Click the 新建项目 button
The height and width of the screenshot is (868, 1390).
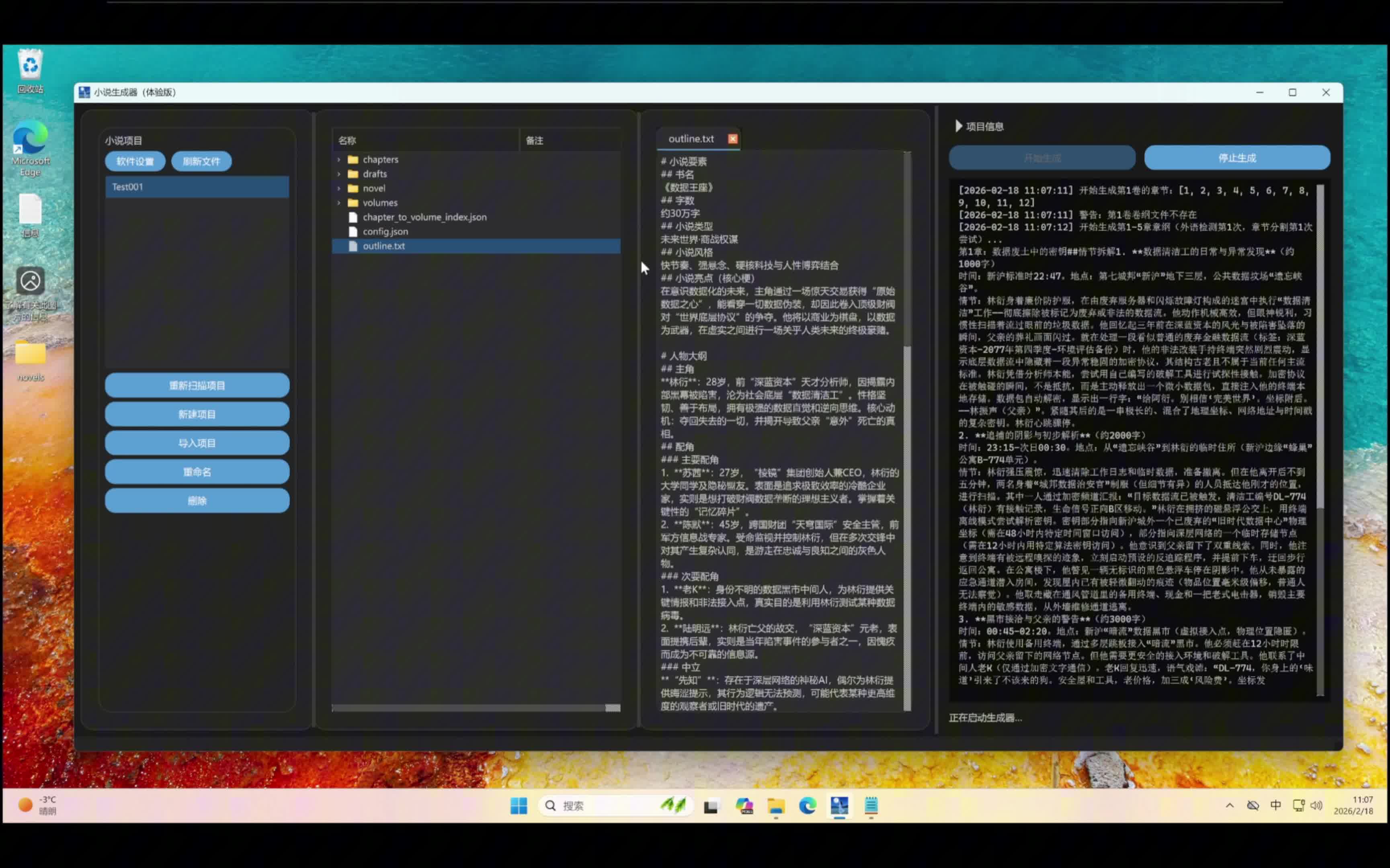[x=197, y=414]
